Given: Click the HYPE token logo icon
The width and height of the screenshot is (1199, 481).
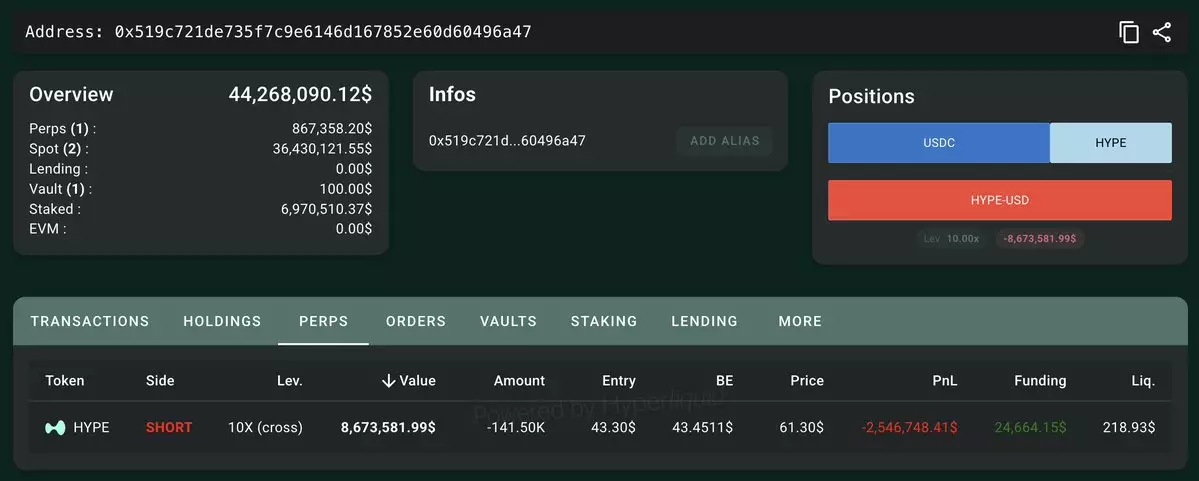Looking at the screenshot, I should point(55,427).
